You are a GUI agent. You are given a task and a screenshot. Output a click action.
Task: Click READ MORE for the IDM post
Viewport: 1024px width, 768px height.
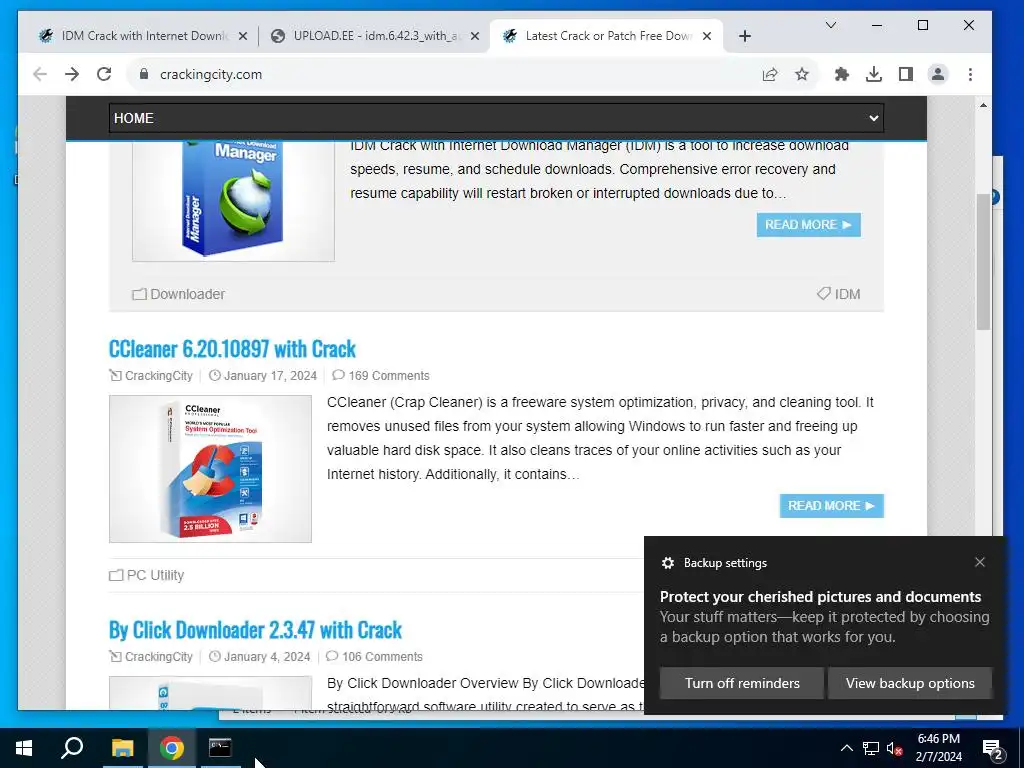[808, 225]
